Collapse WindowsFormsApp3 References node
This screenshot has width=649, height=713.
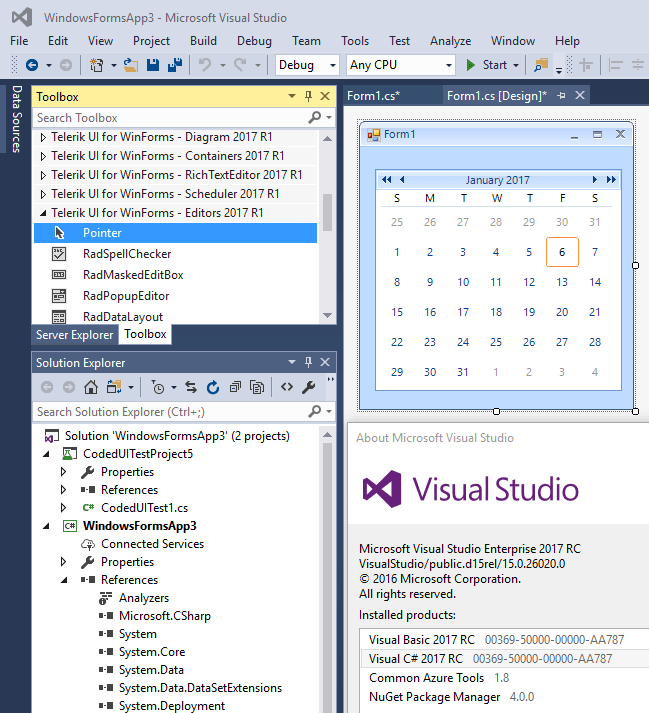click(64, 580)
